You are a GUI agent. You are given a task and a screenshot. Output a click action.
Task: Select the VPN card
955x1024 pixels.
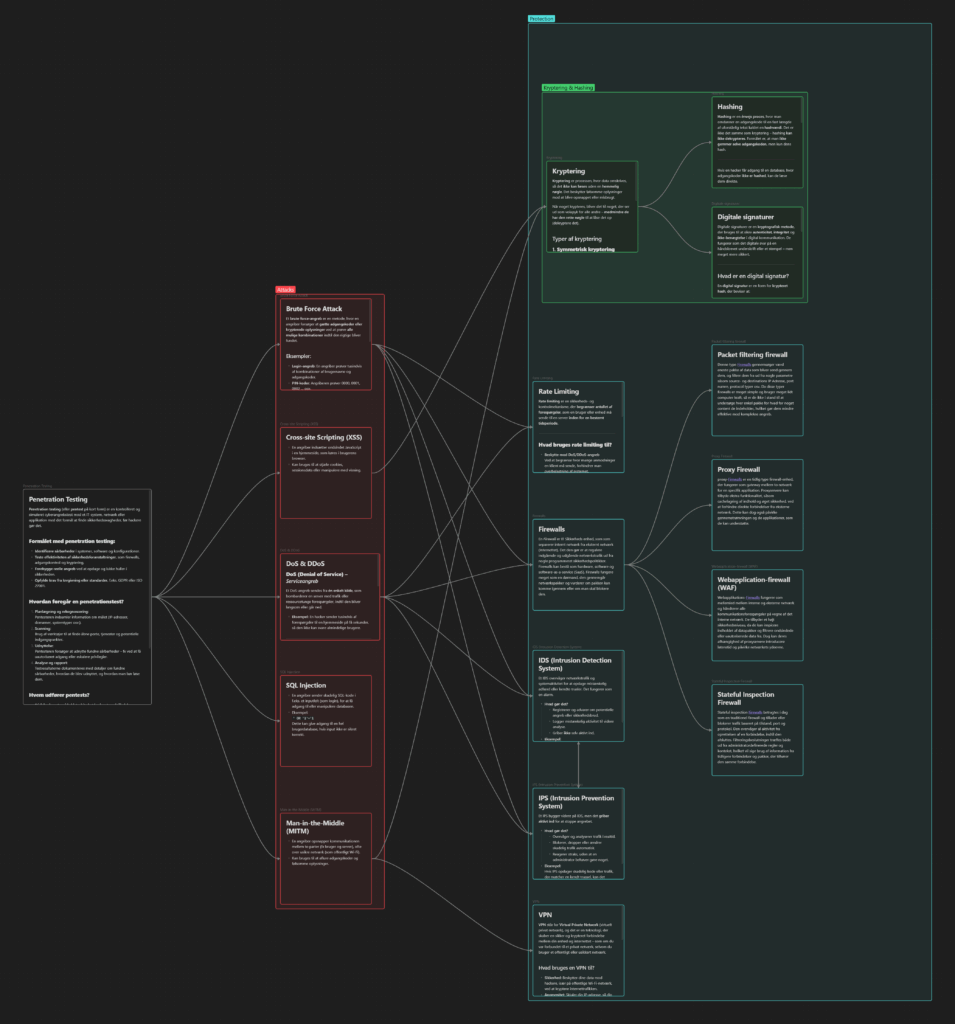point(578,952)
